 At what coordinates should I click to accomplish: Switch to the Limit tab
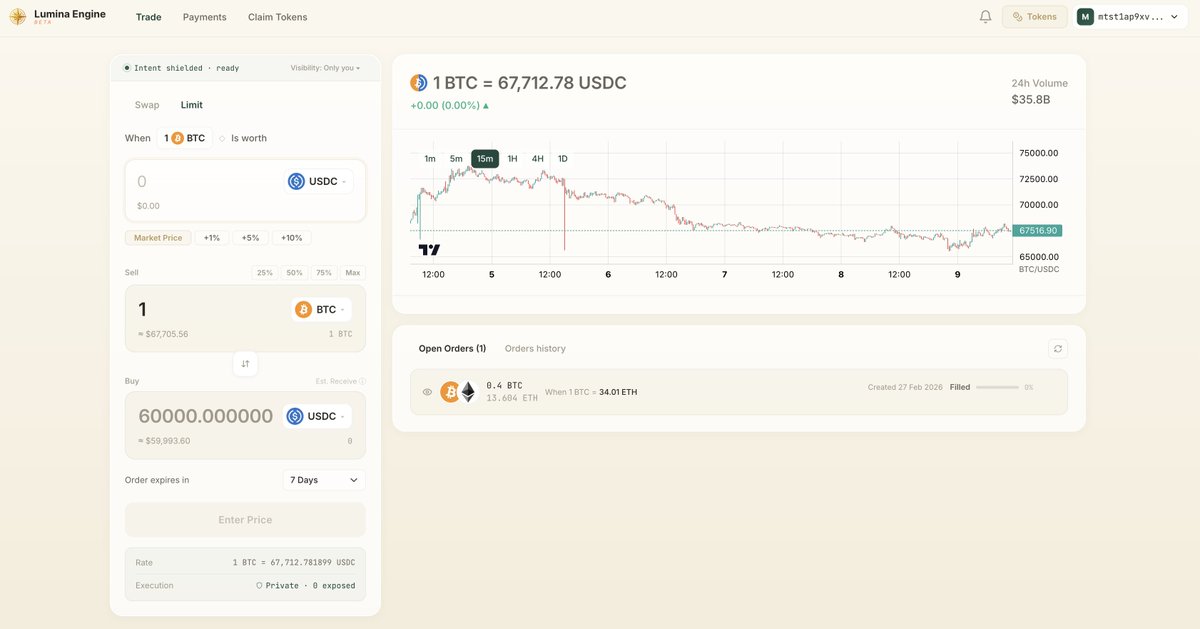[192, 105]
